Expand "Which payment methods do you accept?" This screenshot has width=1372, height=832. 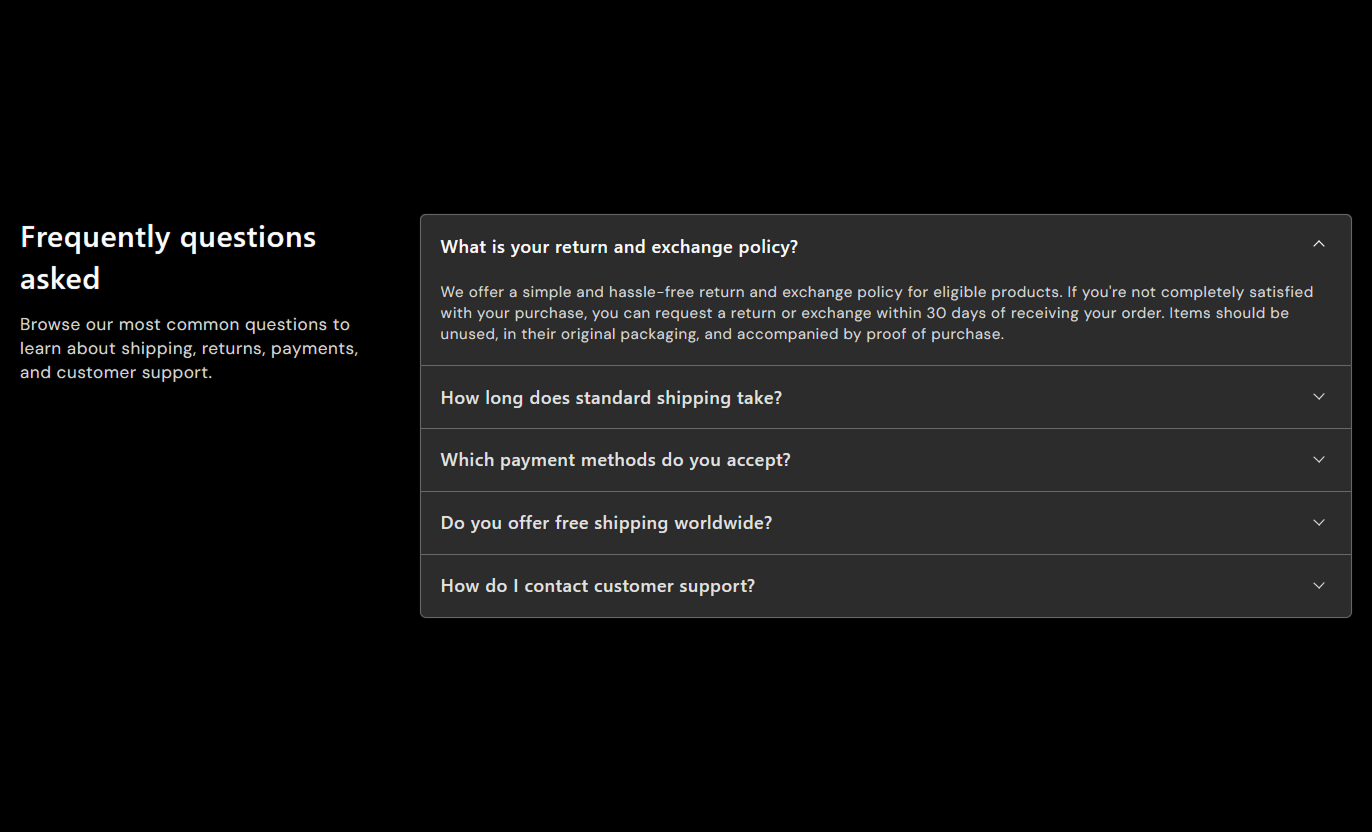click(x=885, y=460)
